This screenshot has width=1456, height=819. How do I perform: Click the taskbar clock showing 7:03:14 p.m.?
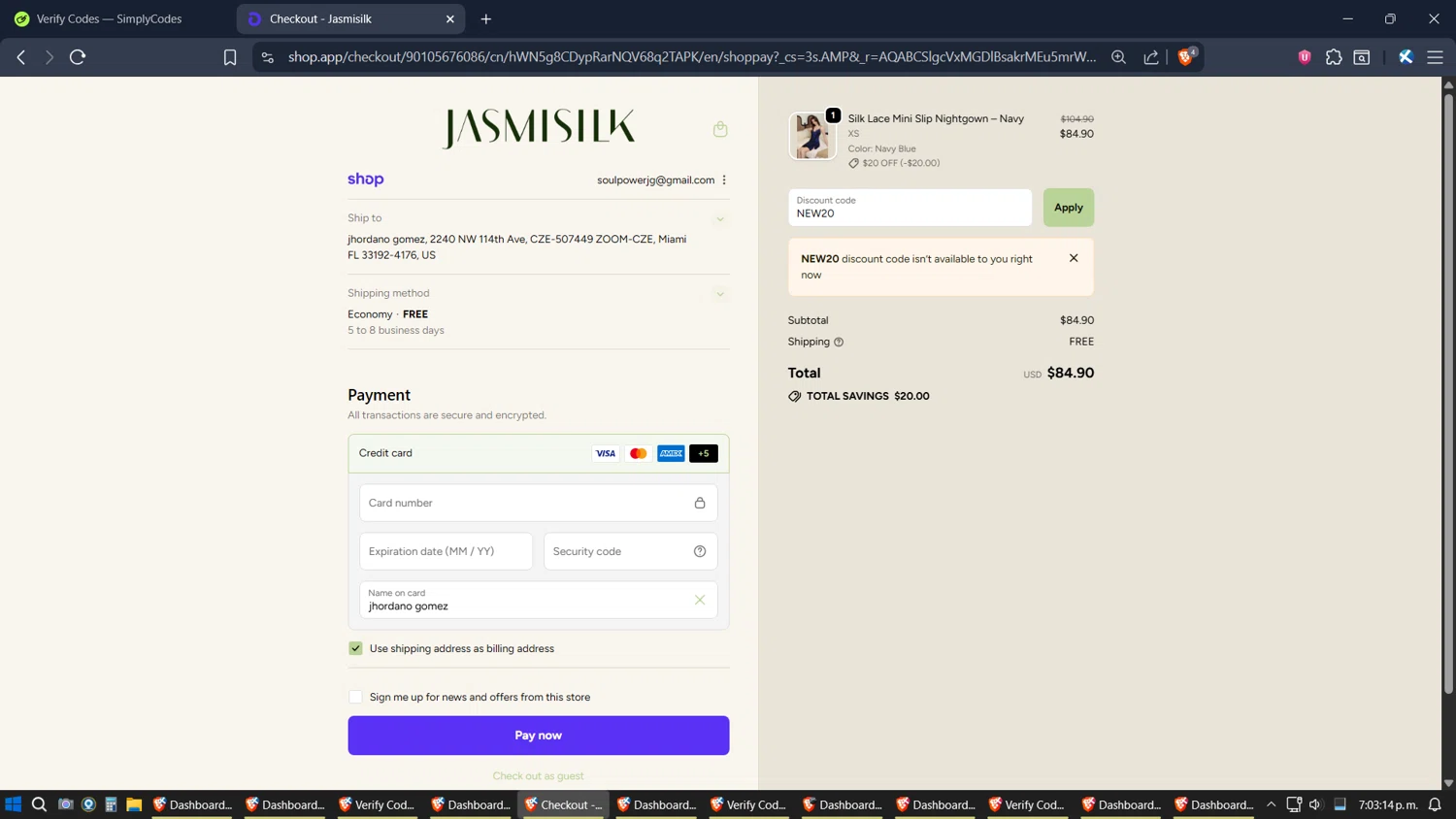pos(1388,804)
